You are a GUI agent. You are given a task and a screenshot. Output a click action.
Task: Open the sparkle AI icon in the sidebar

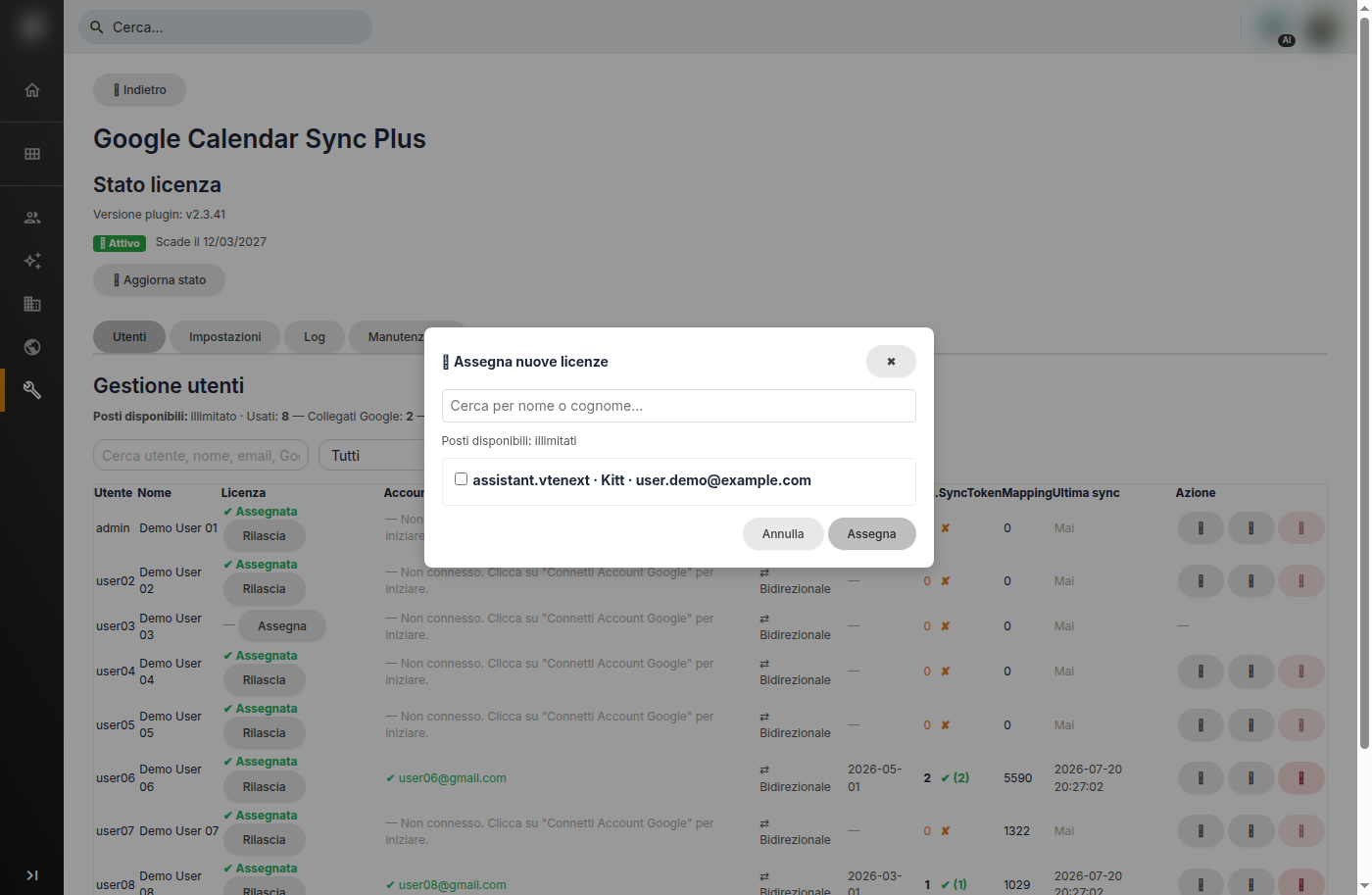click(32, 261)
